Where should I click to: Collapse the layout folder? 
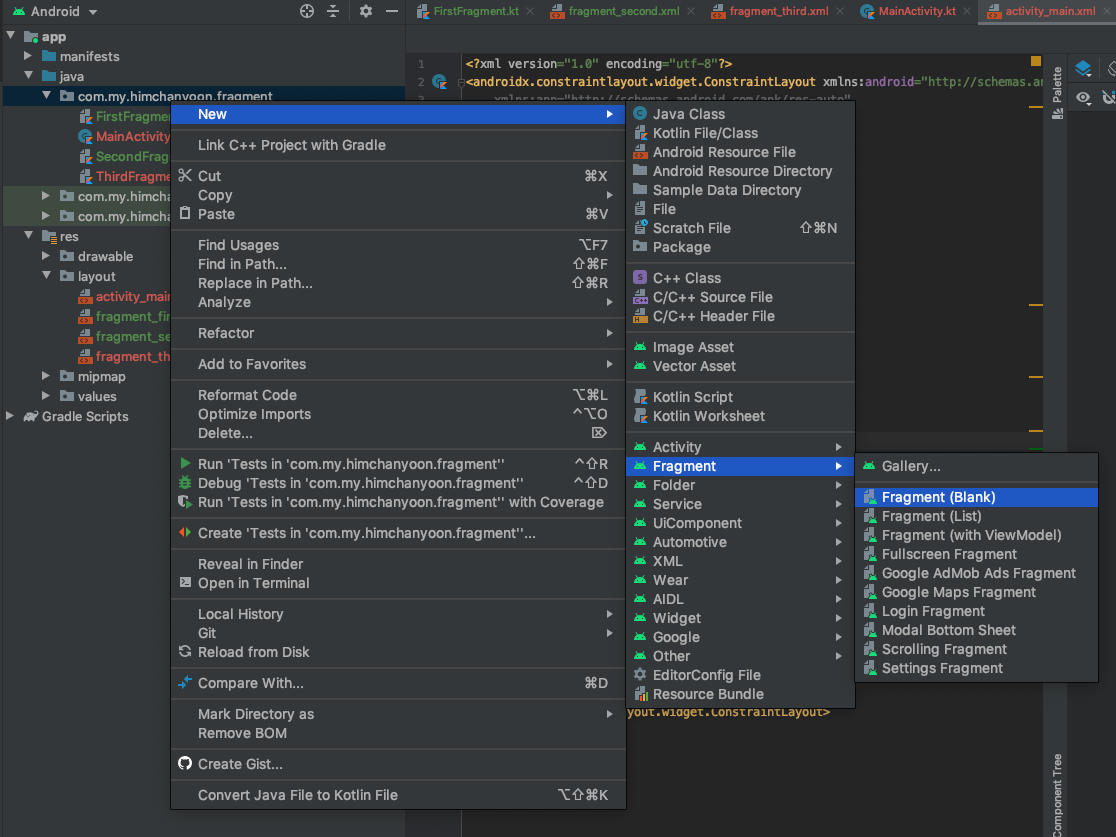pyautogui.click(x=46, y=275)
